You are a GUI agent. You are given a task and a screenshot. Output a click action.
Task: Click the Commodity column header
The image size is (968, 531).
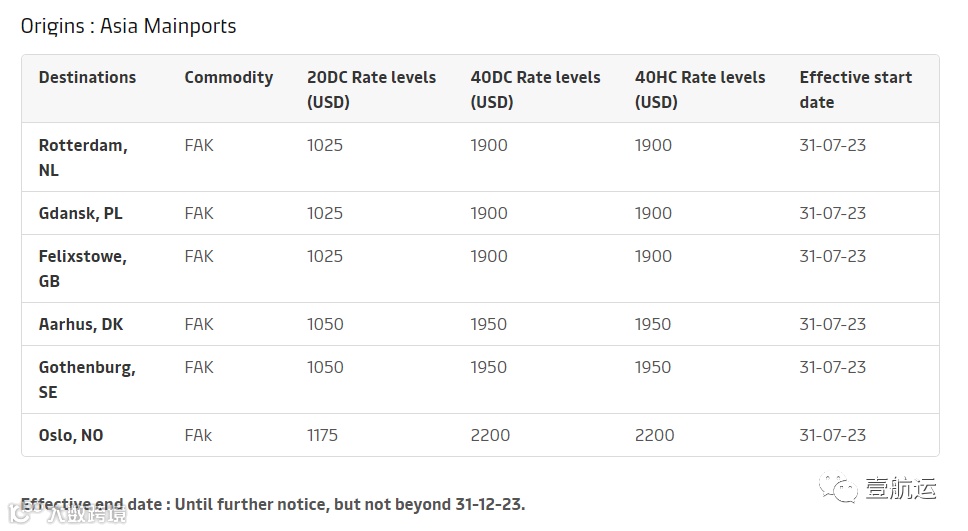[228, 78]
